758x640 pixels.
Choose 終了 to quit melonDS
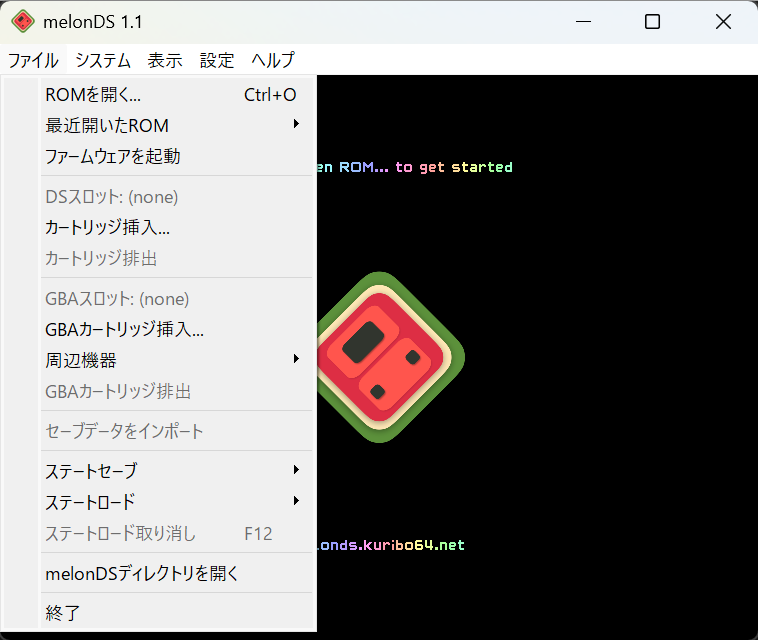[63, 612]
